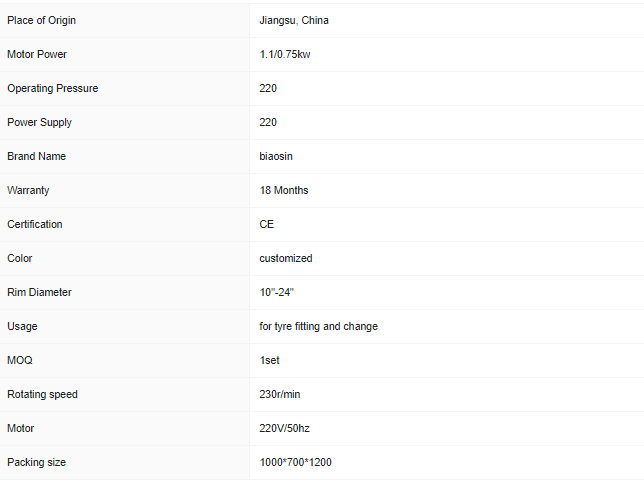Click the Certification label
Screen dimensions: 644x482
(34, 224)
